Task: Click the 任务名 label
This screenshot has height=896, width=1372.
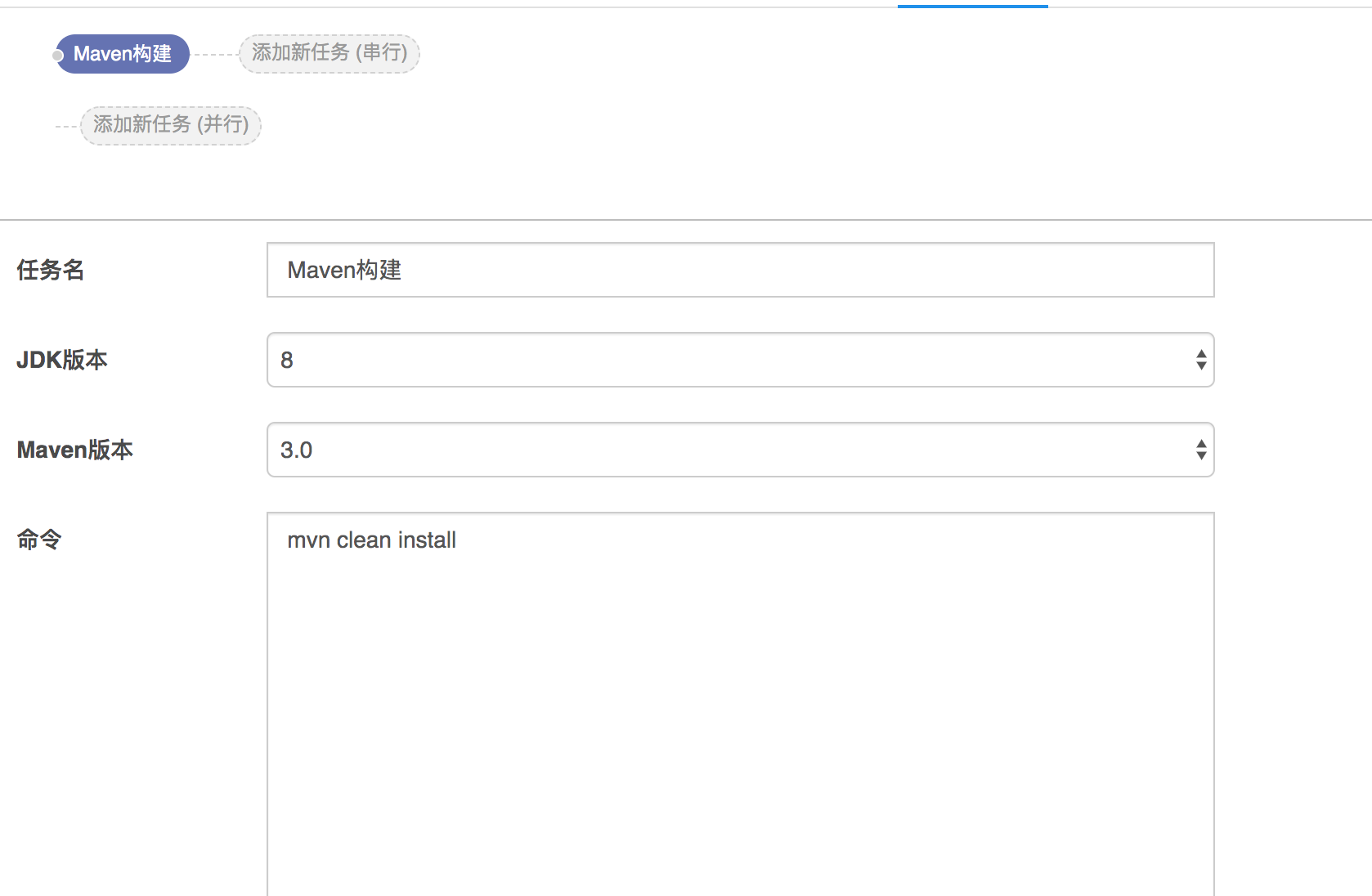Action: 51,270
